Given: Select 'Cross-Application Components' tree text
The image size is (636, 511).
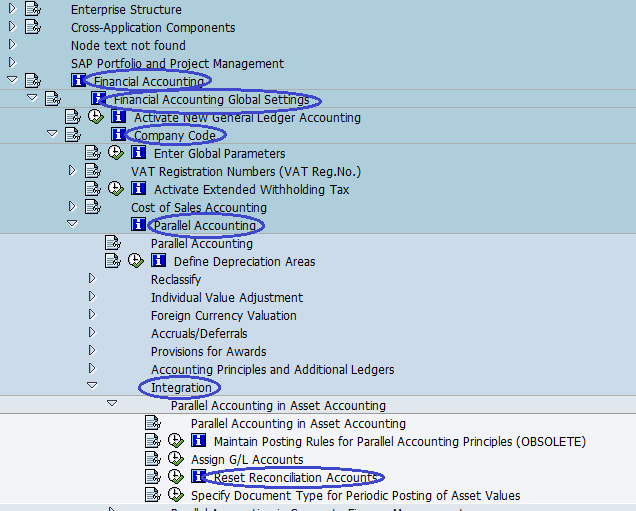Looking at the screenshot, I should (153, 28).
